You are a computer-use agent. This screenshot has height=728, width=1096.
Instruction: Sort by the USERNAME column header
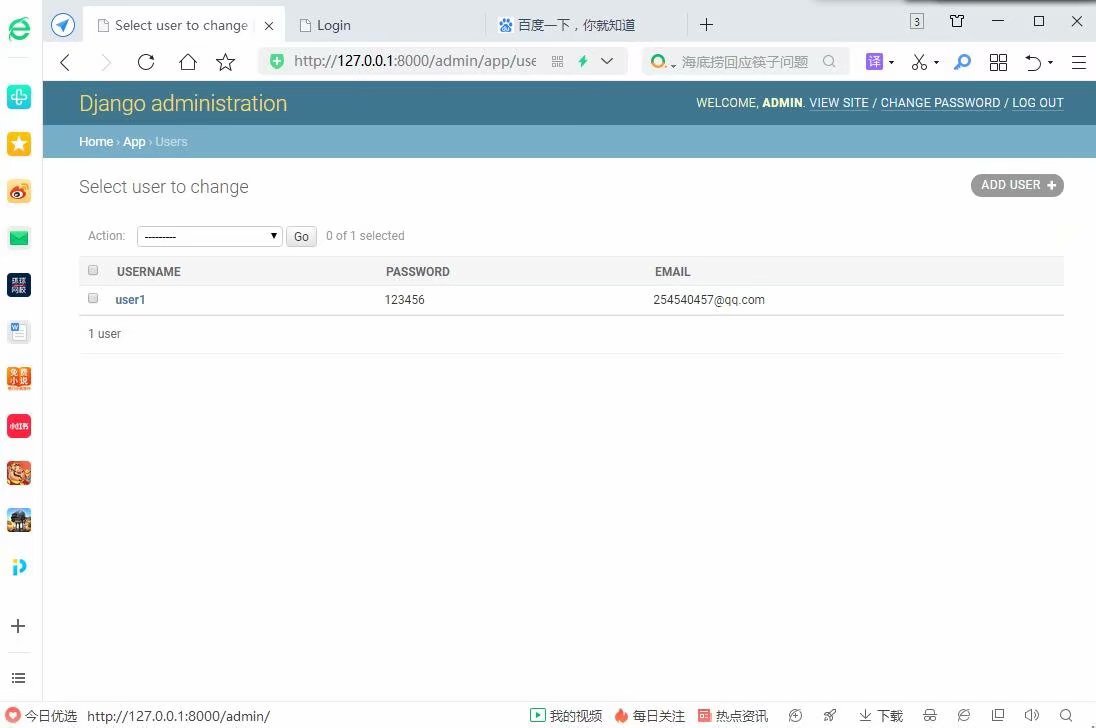pyautogui.click(x=148, y=272)
